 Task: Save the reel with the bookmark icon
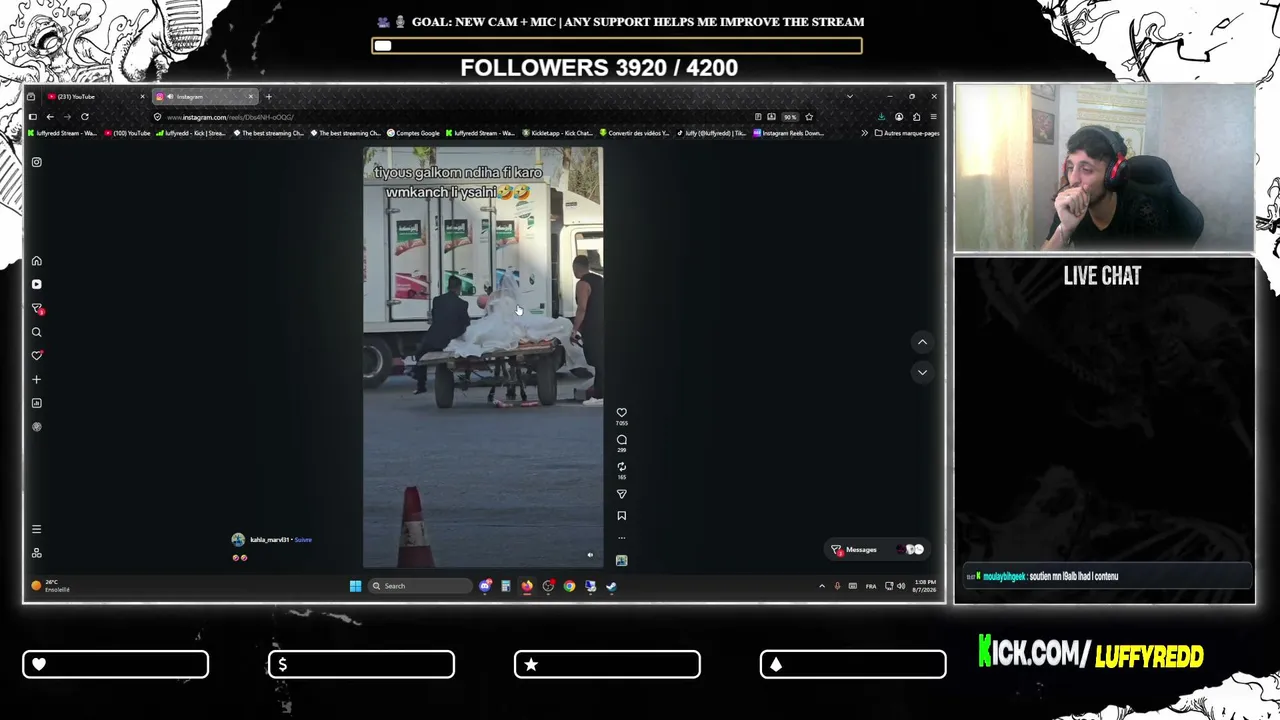point(621,516)
